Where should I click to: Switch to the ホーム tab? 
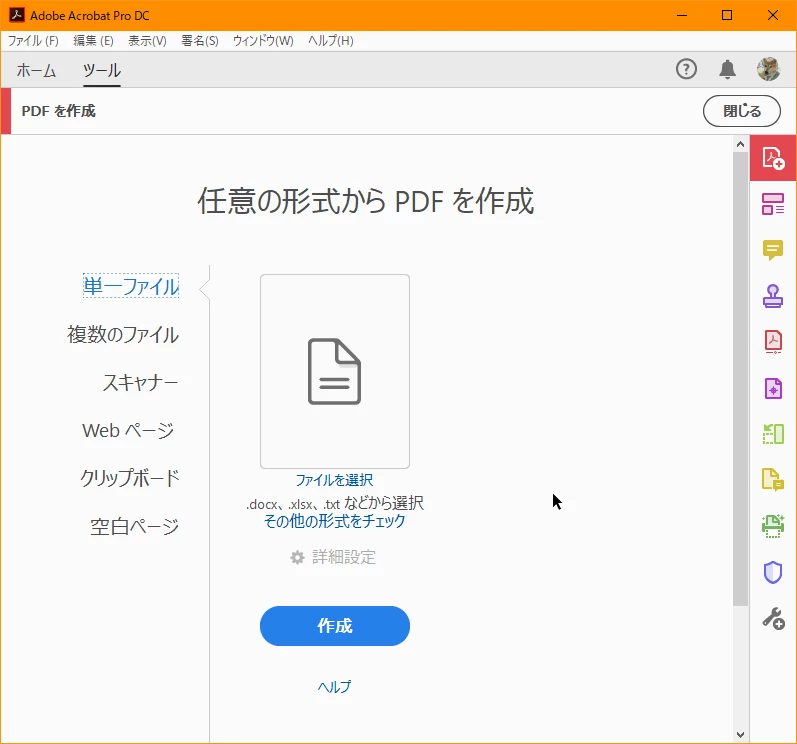pyautogui.click(x=36, y=70)
